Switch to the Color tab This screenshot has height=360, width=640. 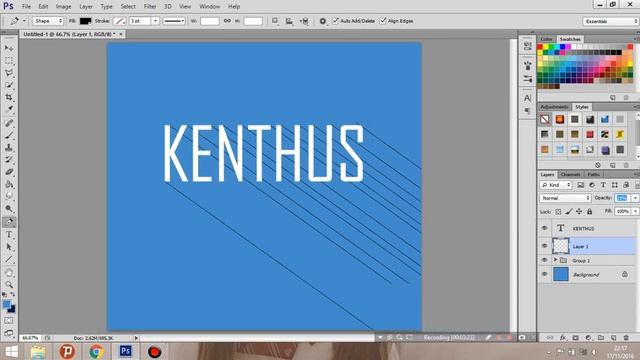click(x=546, y=39)
